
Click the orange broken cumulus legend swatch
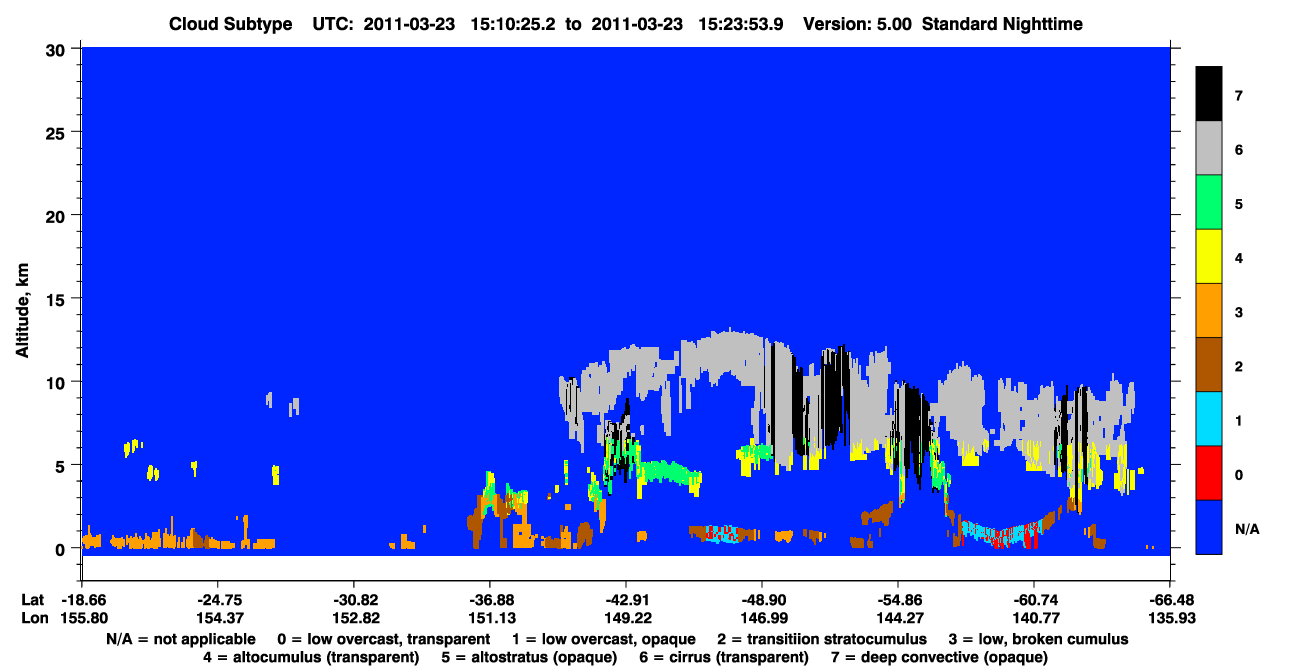tap(1208, 311)
